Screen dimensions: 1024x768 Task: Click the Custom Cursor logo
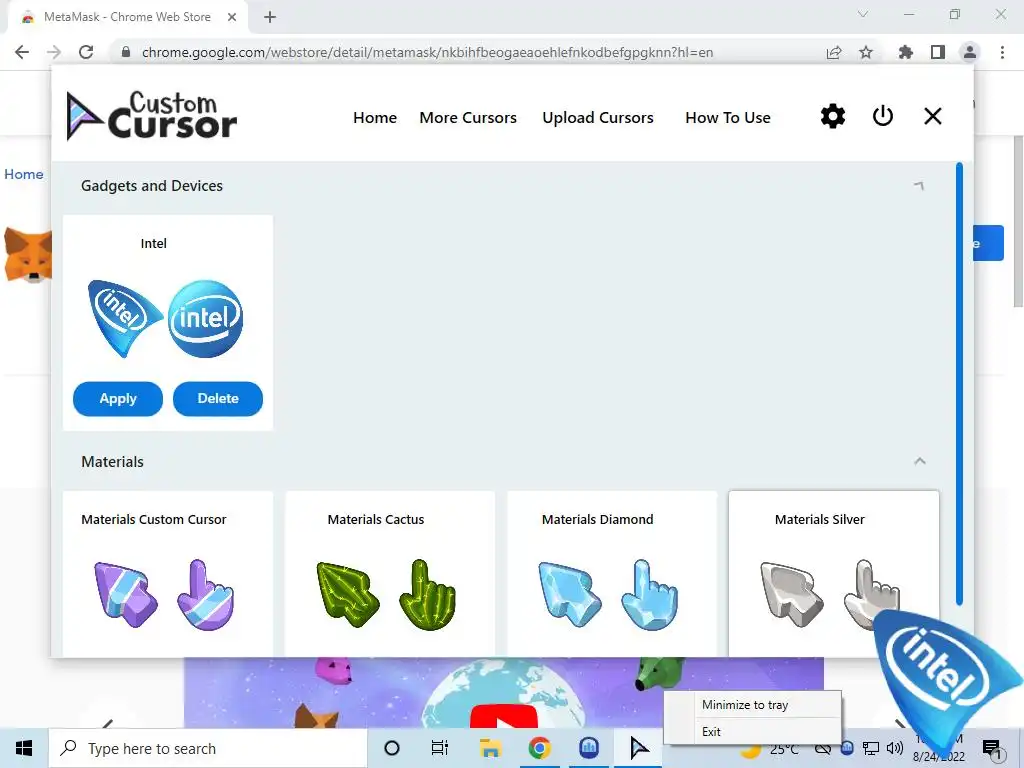[152, 116]
